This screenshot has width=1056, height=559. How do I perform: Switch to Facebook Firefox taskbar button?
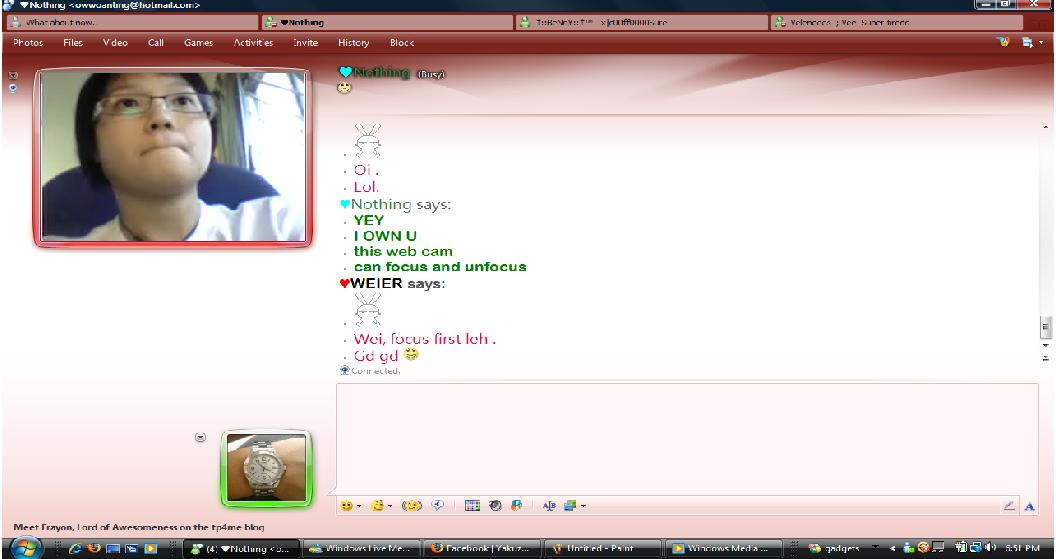coord(481,548)
